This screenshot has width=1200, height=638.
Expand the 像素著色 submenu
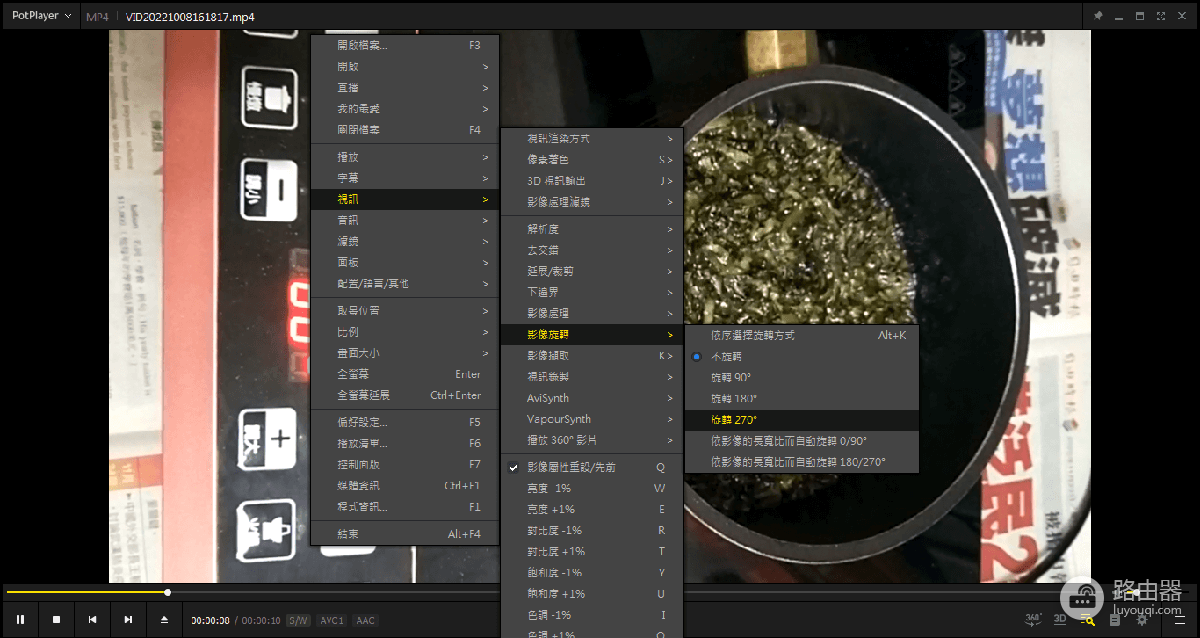[591, 159]
